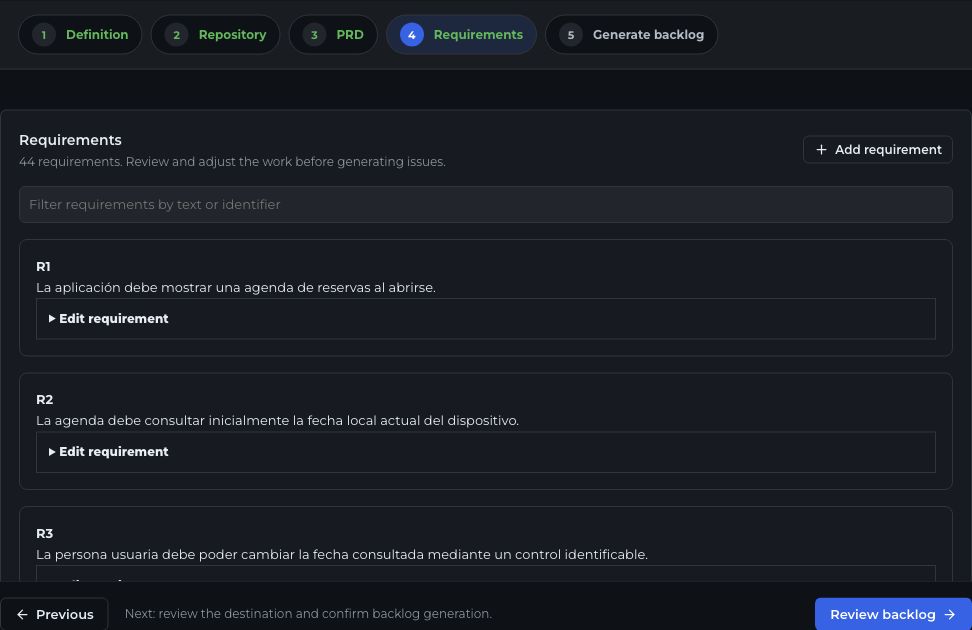Switch to the PRD step

pyautogui.click(x=333, y=35)
